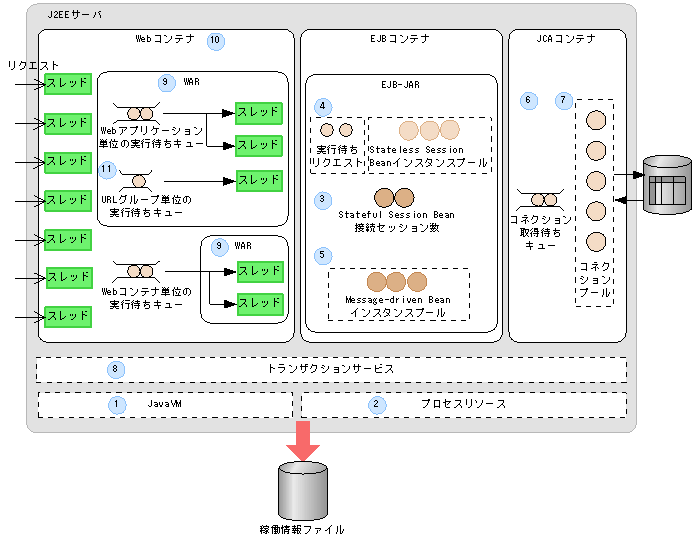Click marker 4 above 実行待ちリクエスト
Viewport: 698px width, 547px height.
(323, 107)
